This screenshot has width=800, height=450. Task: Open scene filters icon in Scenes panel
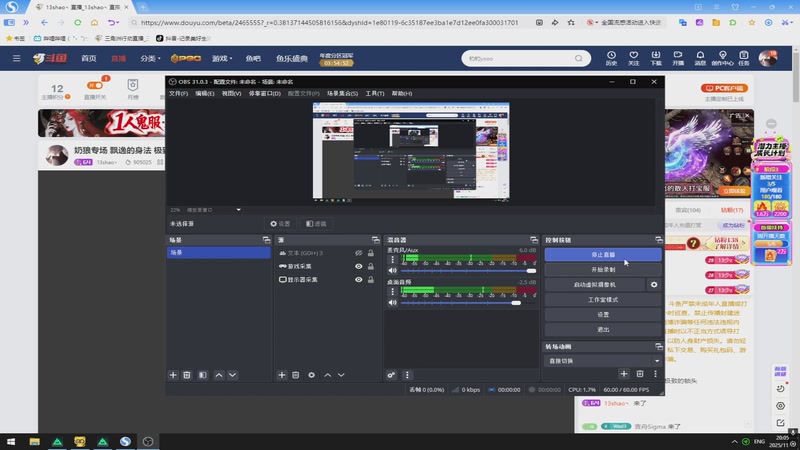coord(203,375)
